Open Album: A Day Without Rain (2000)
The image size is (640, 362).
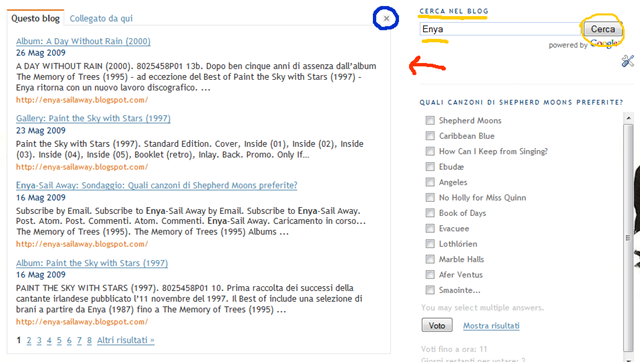click(x=83, y=41)
